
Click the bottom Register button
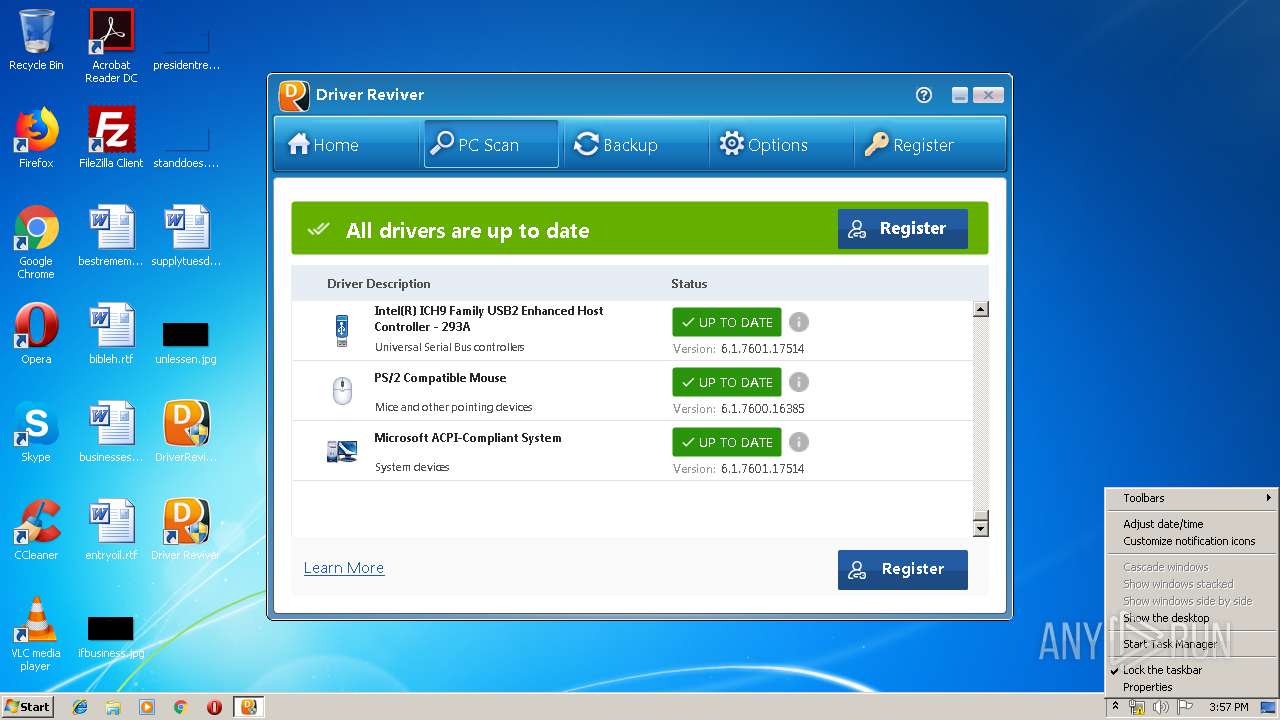click(903, 569)
